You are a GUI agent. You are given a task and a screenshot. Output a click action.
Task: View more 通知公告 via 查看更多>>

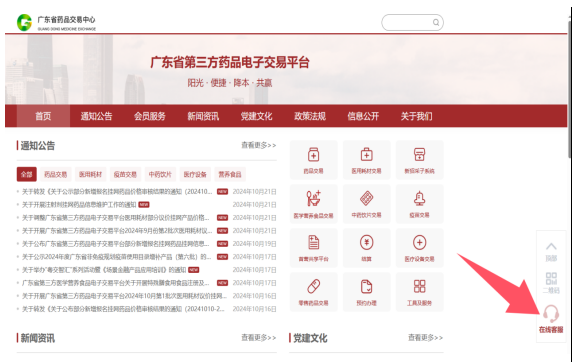258,145
